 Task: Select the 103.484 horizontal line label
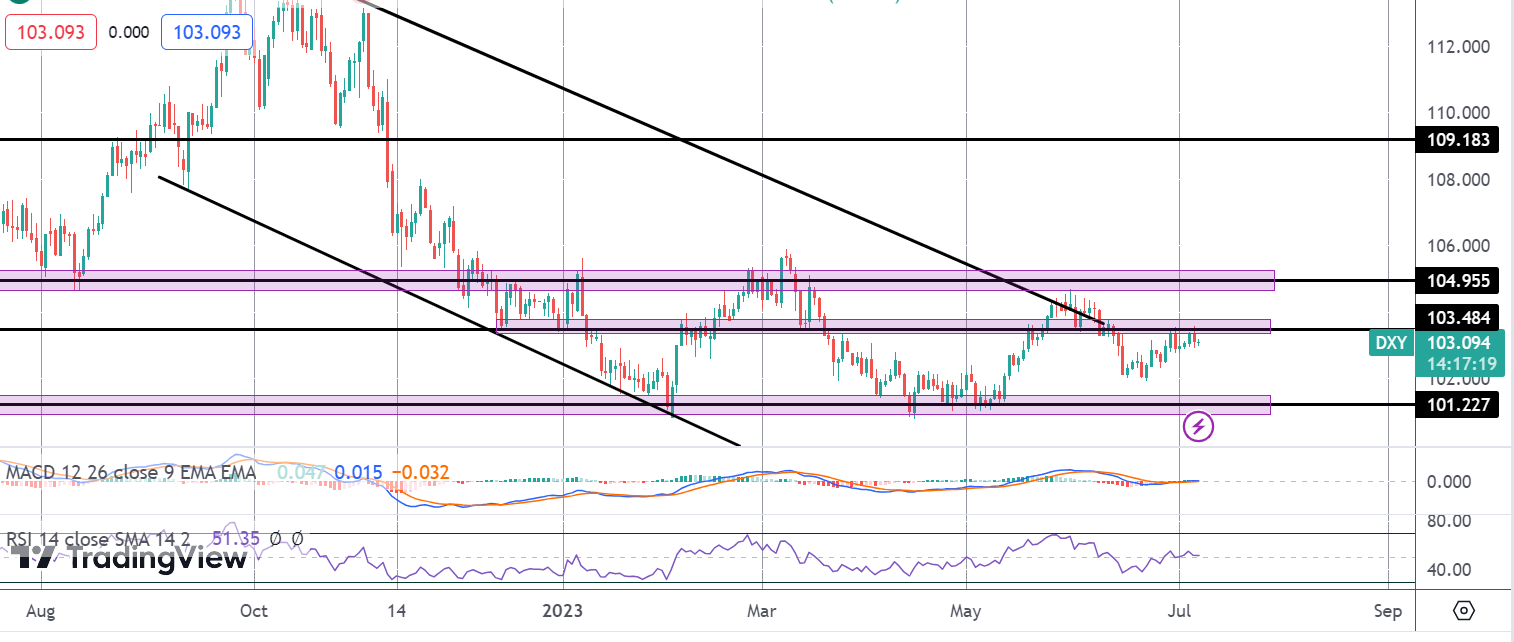[1458, 318]
